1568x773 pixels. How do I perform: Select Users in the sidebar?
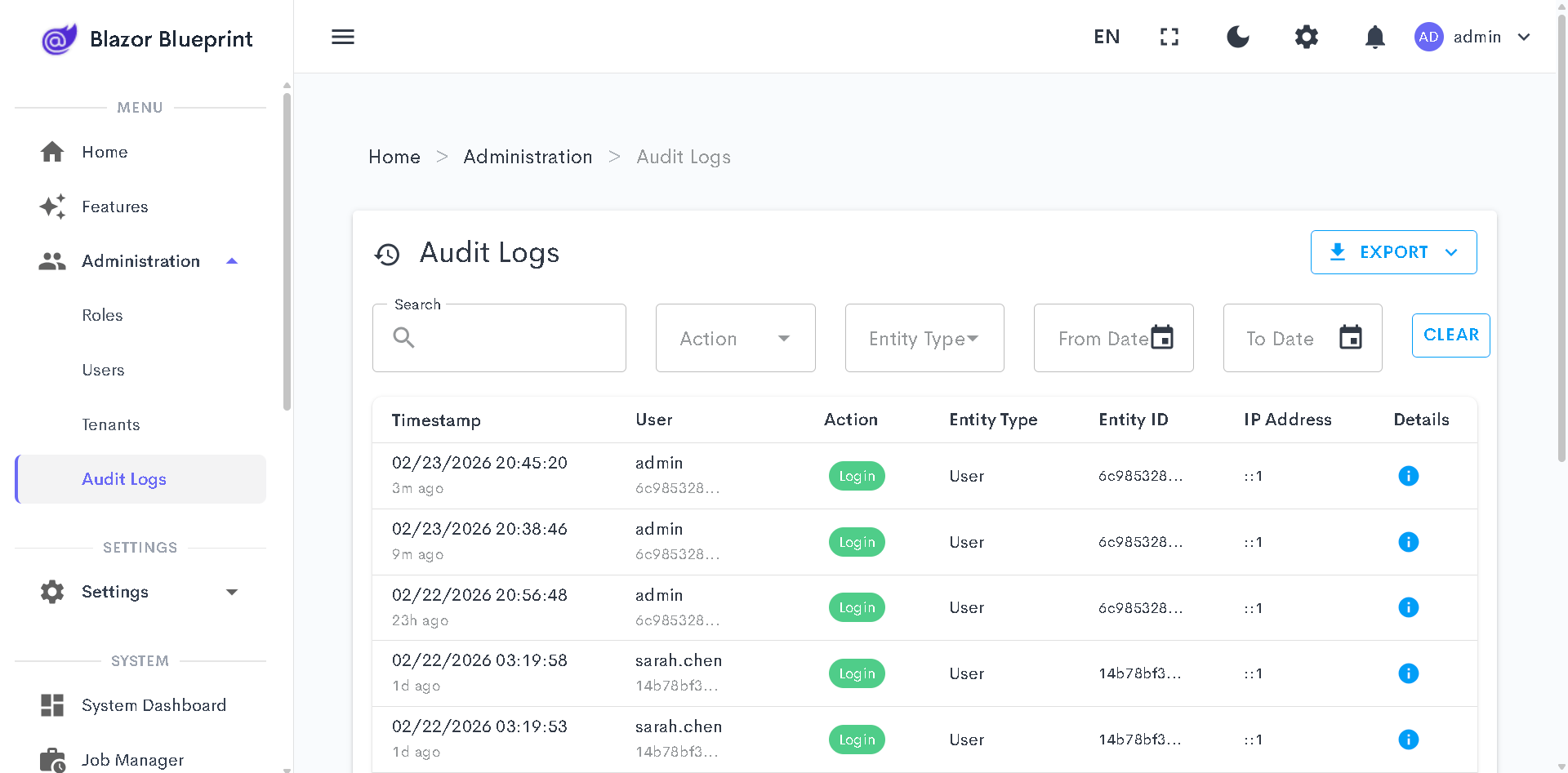pyautogui.click(x=103, y=370)
